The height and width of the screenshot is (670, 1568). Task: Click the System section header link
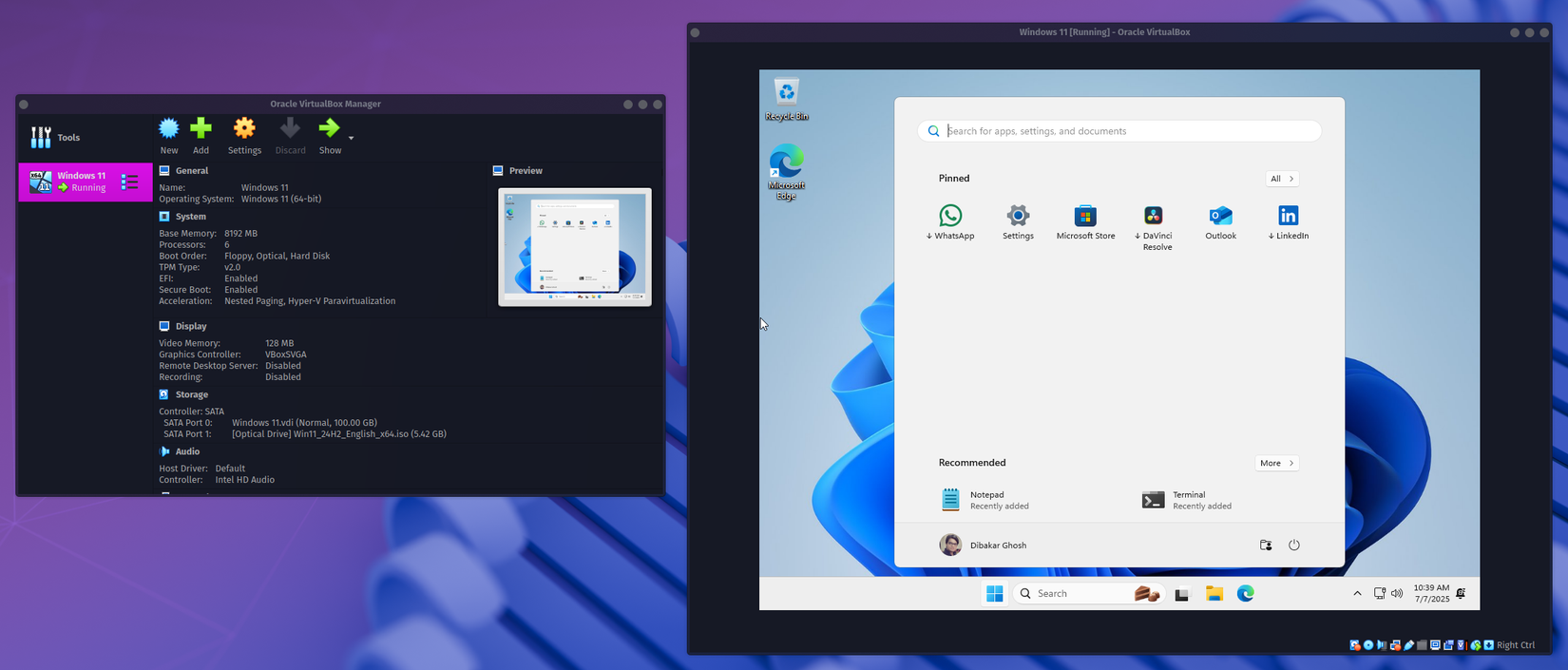pos(190,217)
